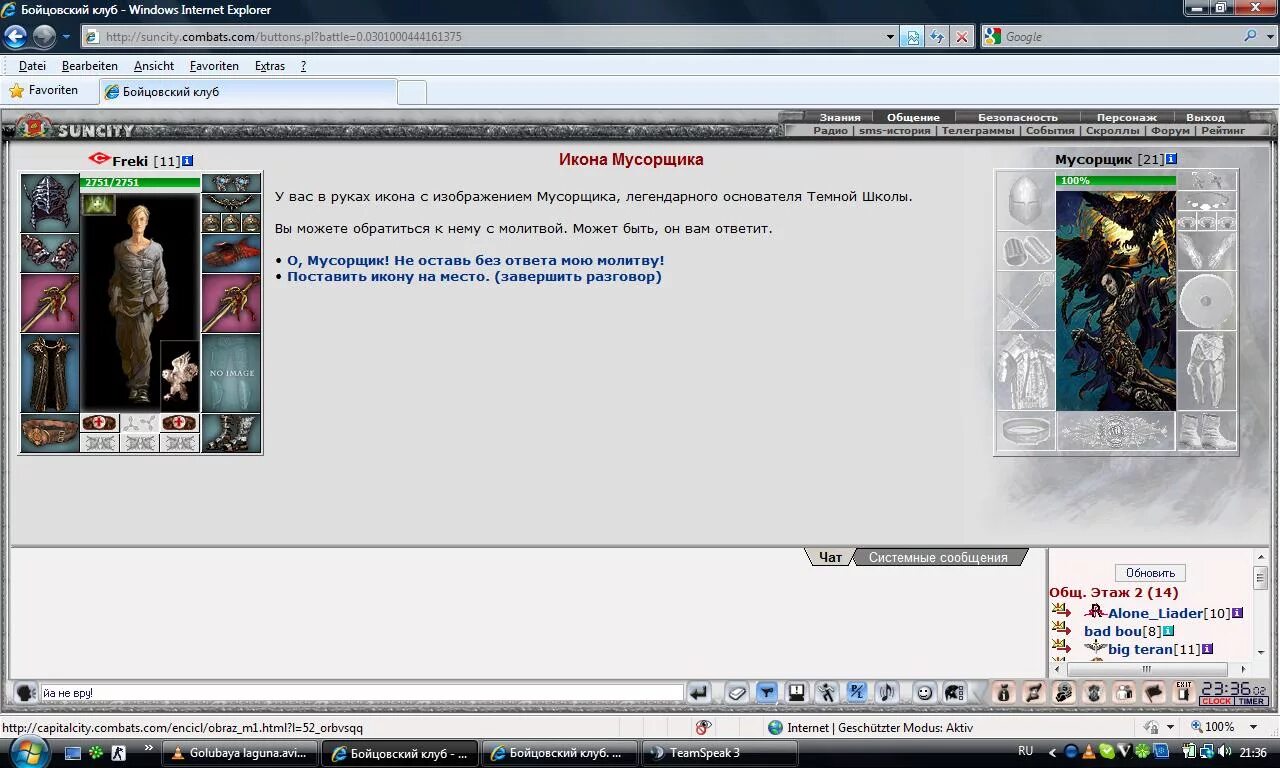Select 'Поставить икону на место' option
The height and width of the screenshot is (768, 1280).
coord(474,276)
